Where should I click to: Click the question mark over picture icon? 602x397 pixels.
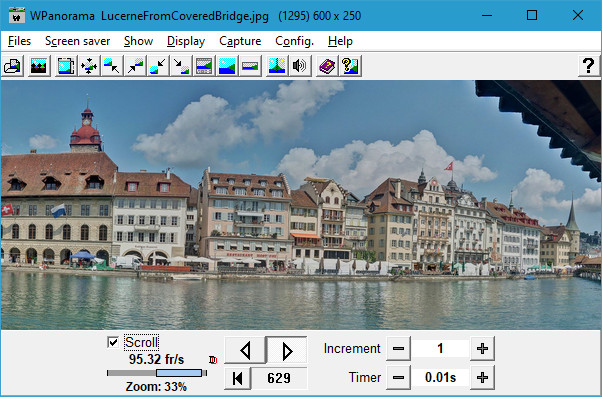pos(350,66)
